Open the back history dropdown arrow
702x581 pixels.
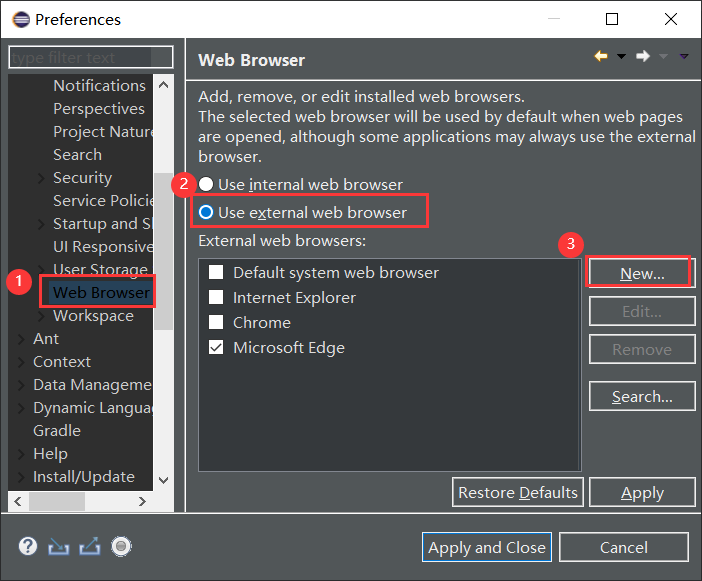621,57
